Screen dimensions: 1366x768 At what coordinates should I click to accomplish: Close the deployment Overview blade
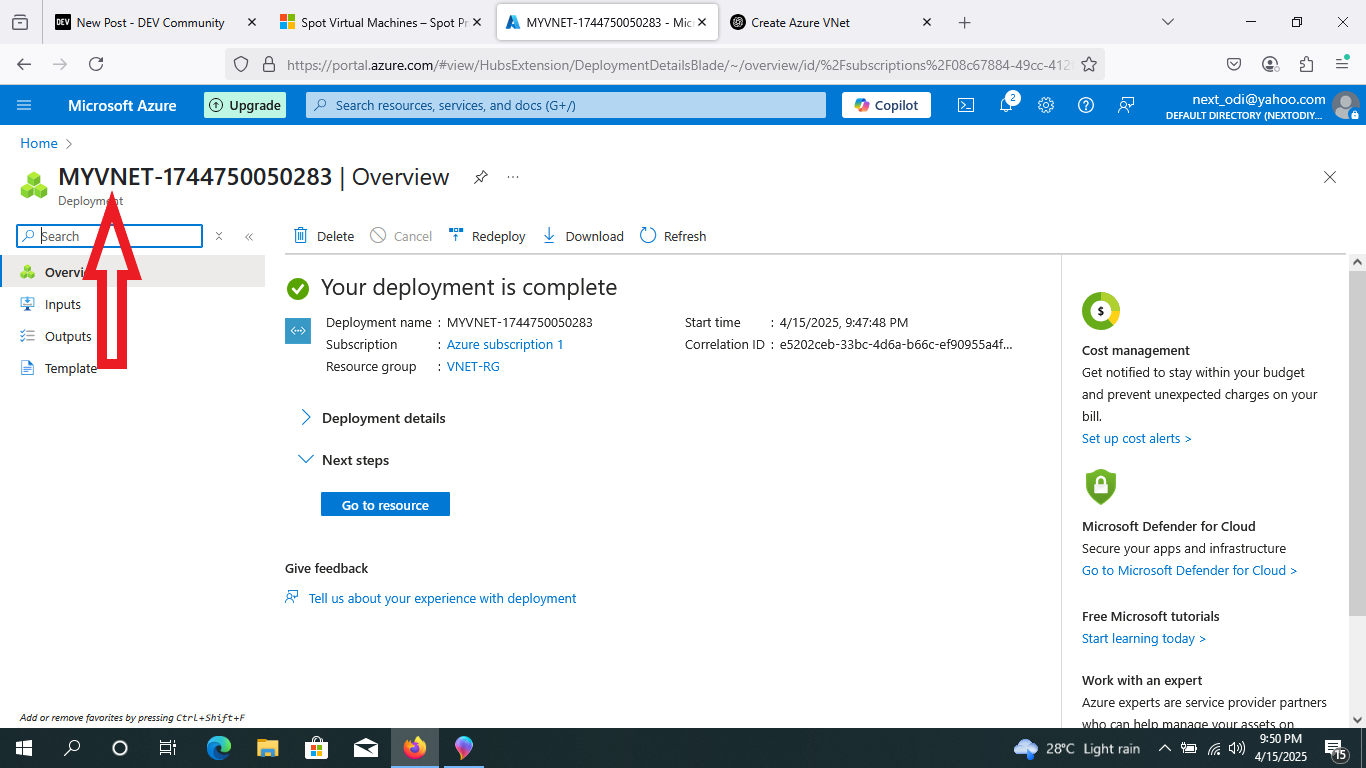point(1330,177)
